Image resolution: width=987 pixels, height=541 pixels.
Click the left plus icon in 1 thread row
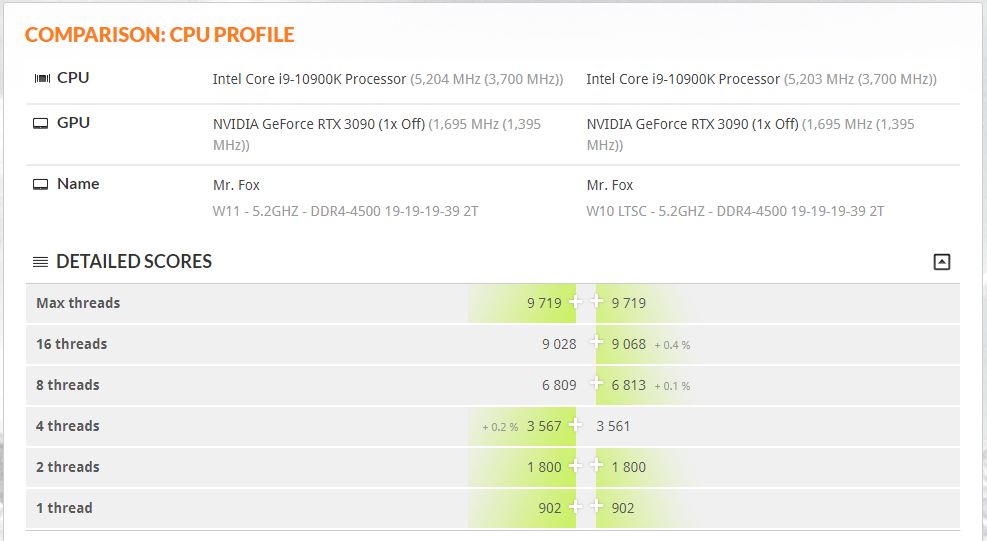(x=575, y=508)
